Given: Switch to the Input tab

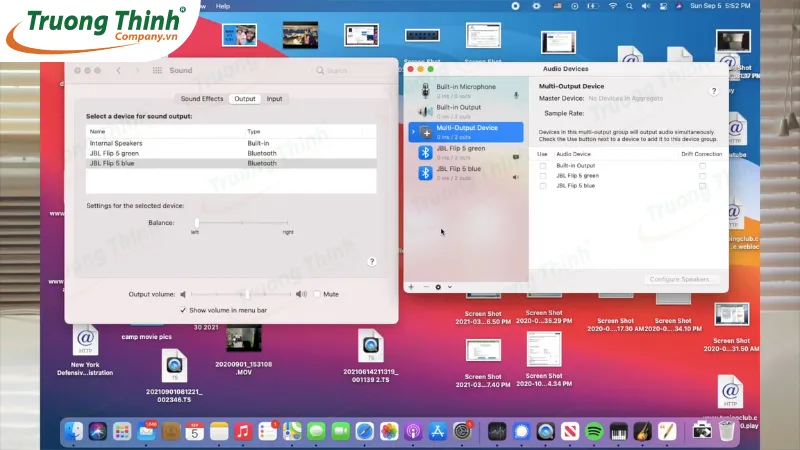Looking at the screenshot, I should [x=274, y=99].
